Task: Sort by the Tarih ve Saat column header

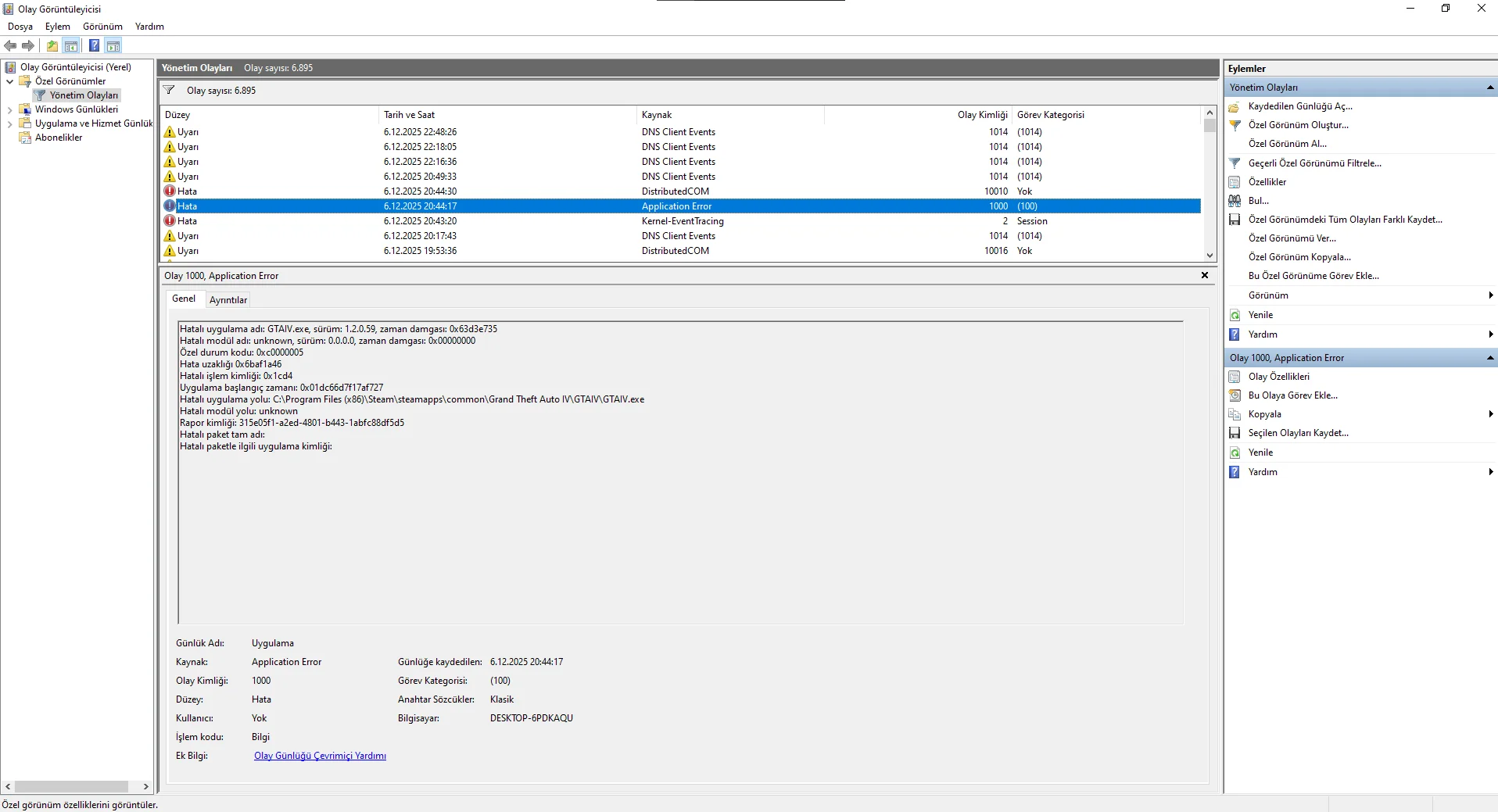Action: 507,115
